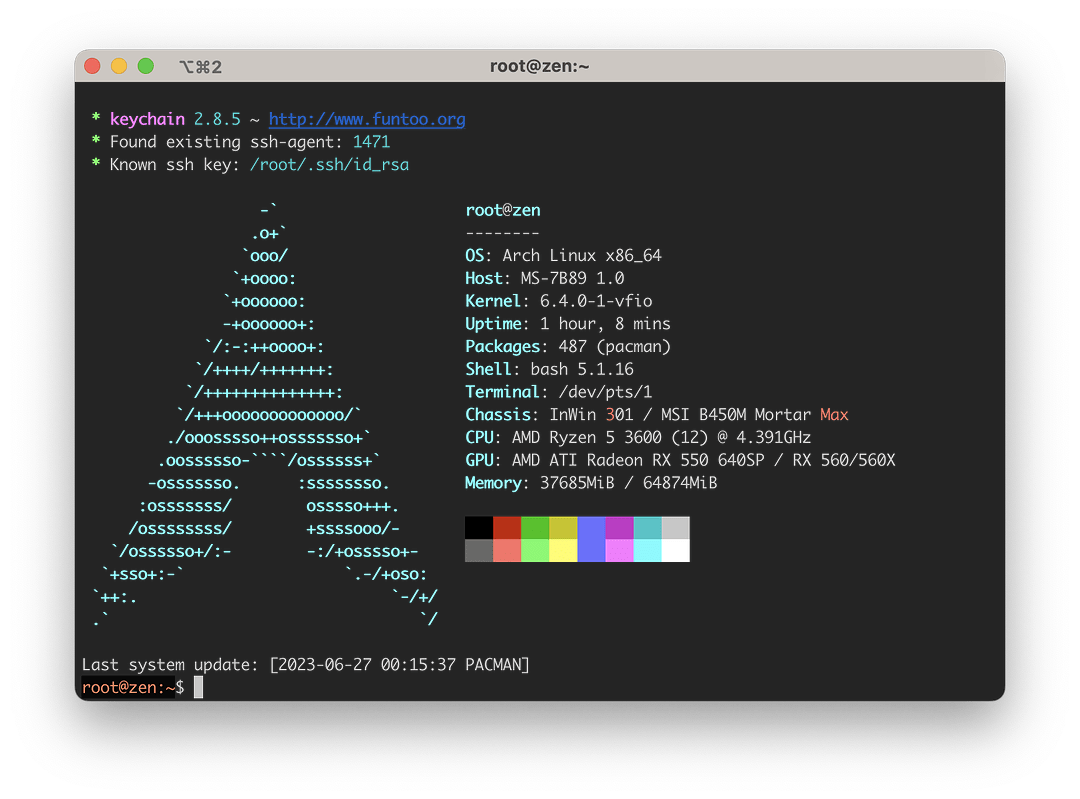
Task: Click the Terminal: /dev/pts/1 line
Action: pyautogui.click(x=559, y=392)
